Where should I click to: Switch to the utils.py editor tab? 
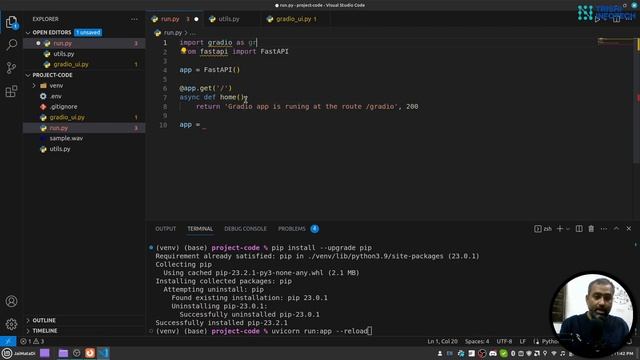click(x=229, y=19)
